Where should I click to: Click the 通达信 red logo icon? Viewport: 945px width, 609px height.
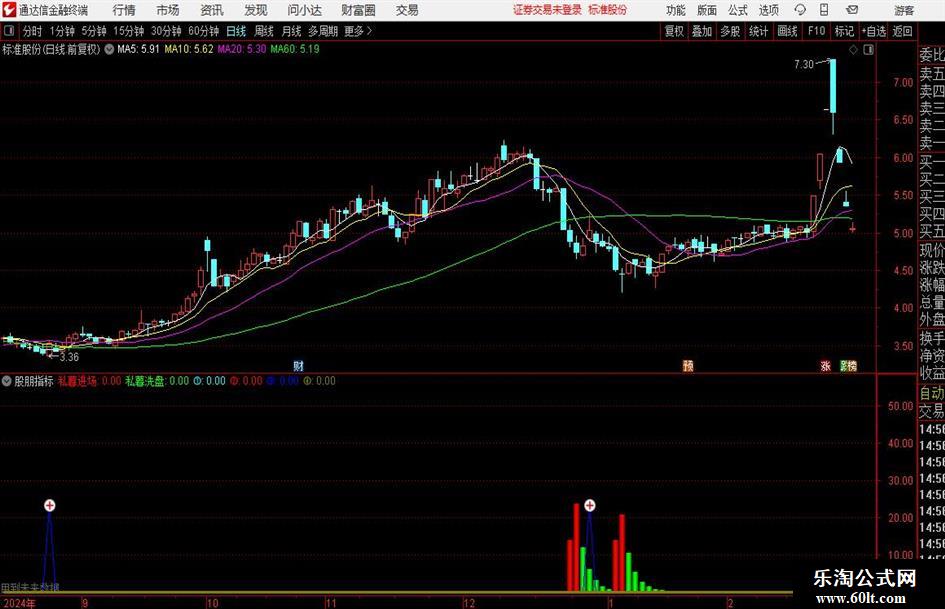(x=9, y=10)
